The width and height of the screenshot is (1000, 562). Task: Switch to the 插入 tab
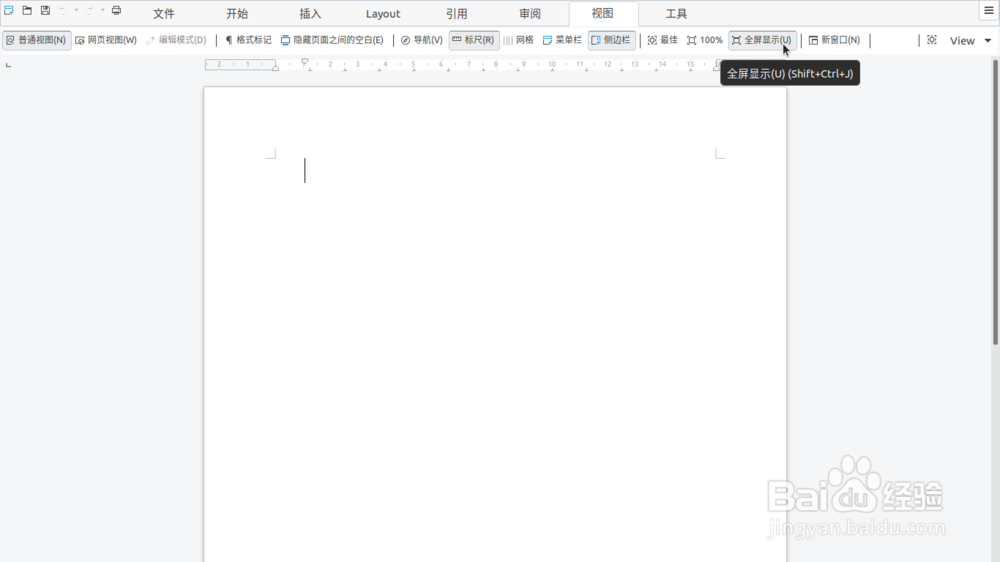point(310,13)
